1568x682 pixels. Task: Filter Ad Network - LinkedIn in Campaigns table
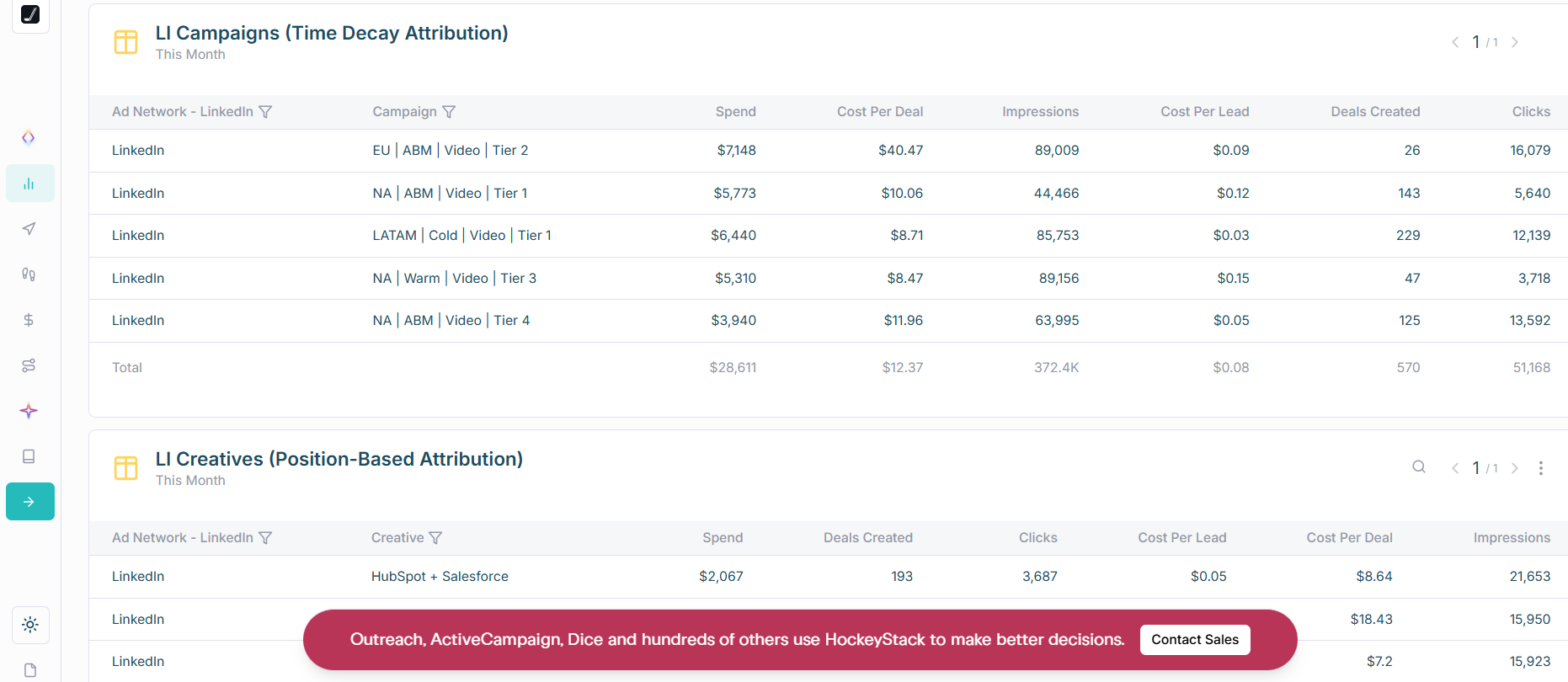(x=265, y=111)
